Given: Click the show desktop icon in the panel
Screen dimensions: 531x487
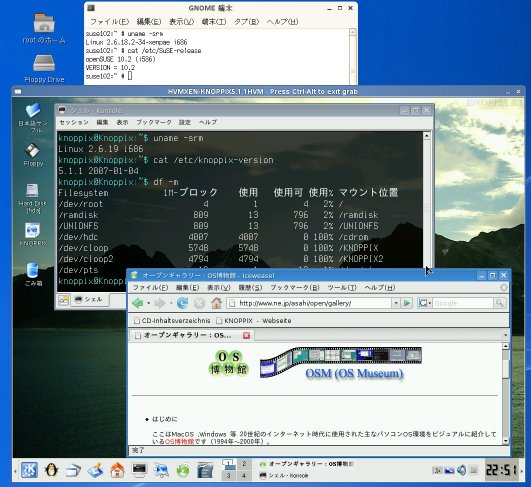Looking at the screenshot, I should tap(95, 470).
